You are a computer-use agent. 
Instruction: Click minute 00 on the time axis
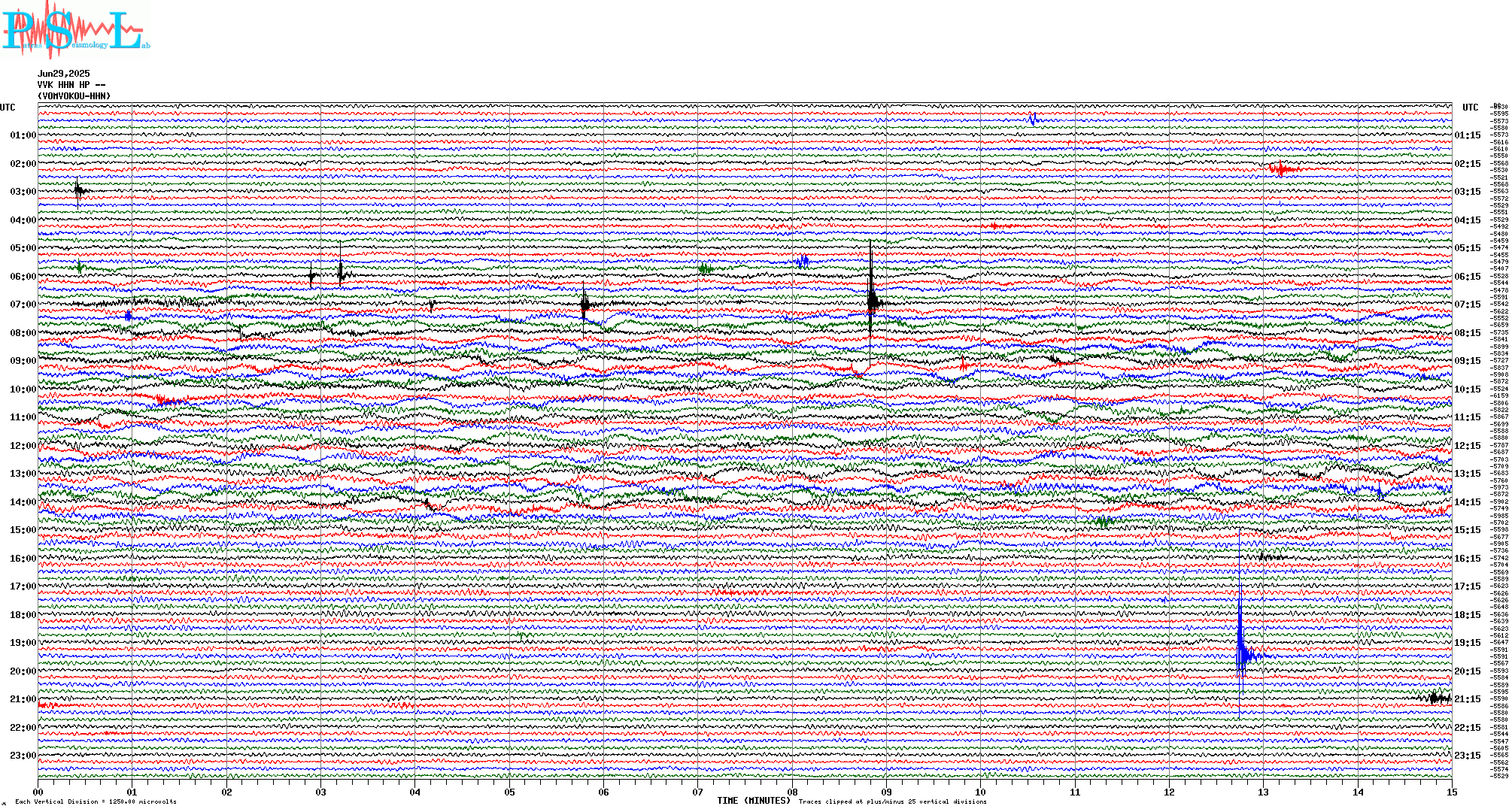[38, 792]
